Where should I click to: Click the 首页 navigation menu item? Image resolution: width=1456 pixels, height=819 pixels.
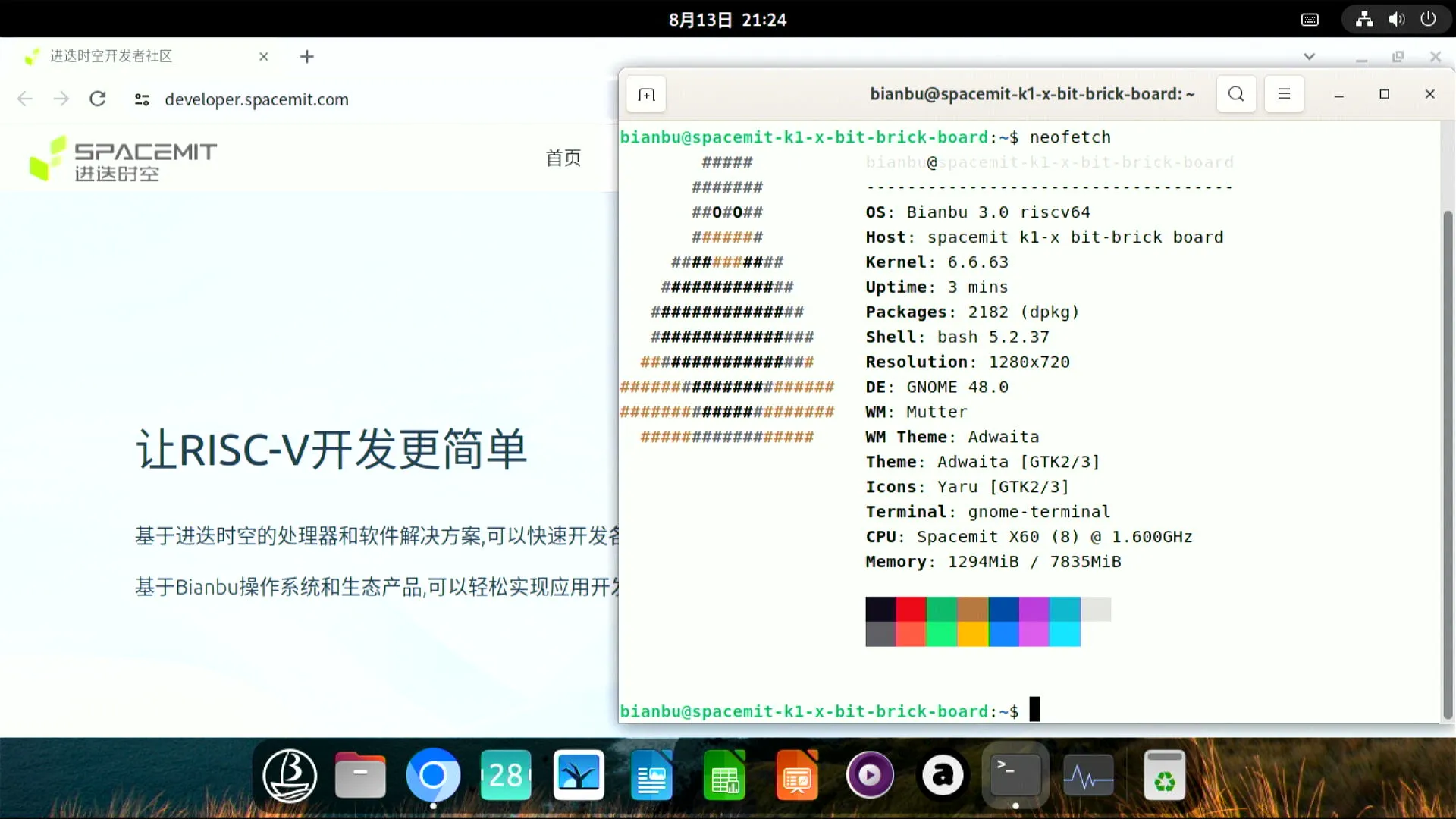[563, 158]
